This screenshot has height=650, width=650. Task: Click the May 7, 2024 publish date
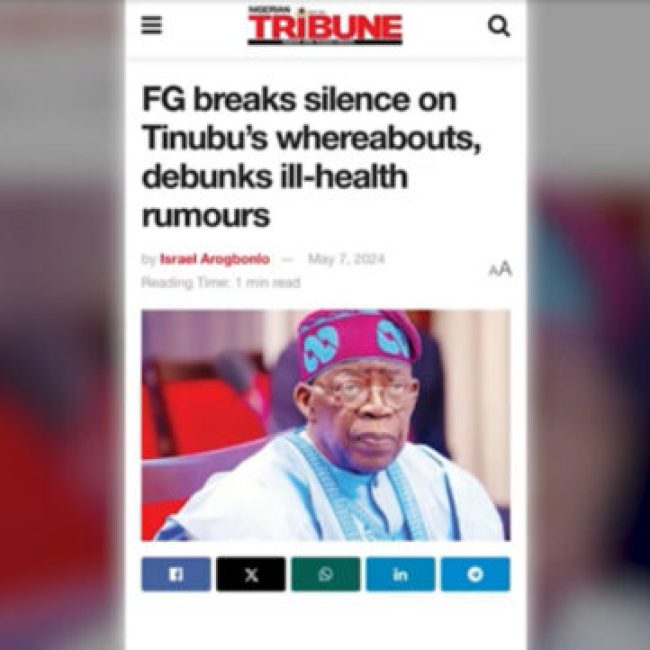[x=347, y=259]
